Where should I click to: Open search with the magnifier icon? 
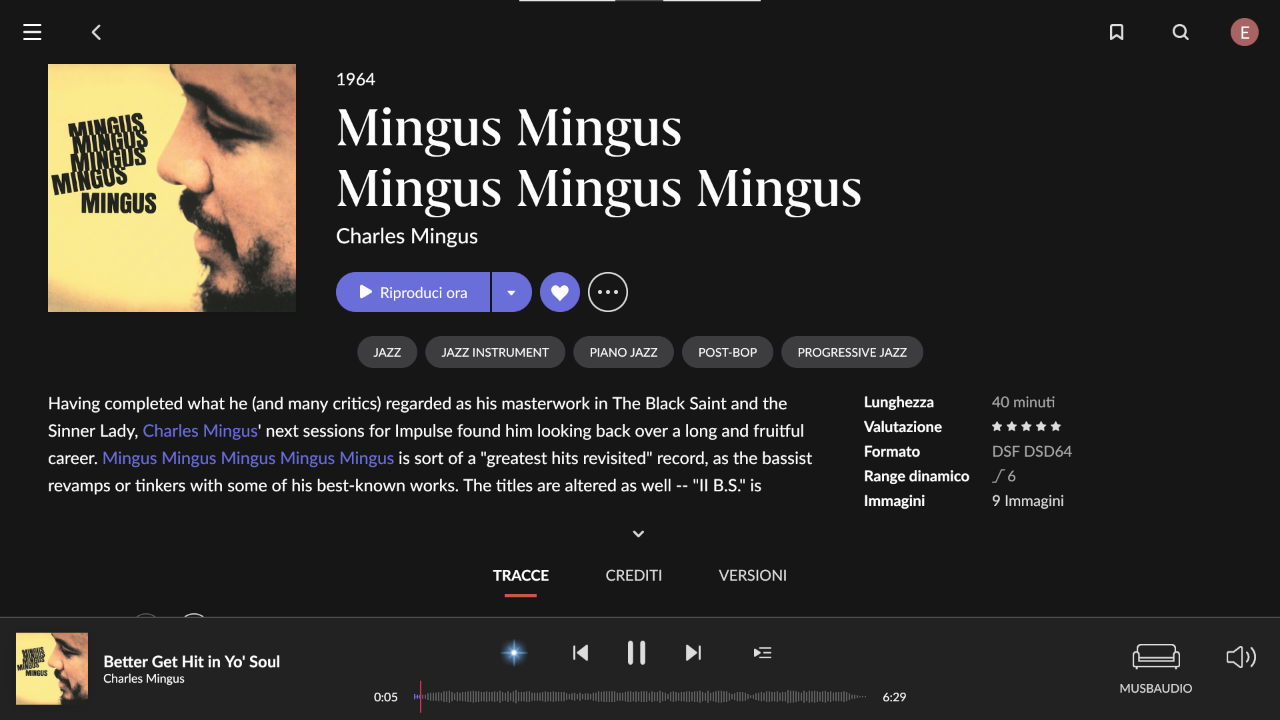click(1181, 32)
